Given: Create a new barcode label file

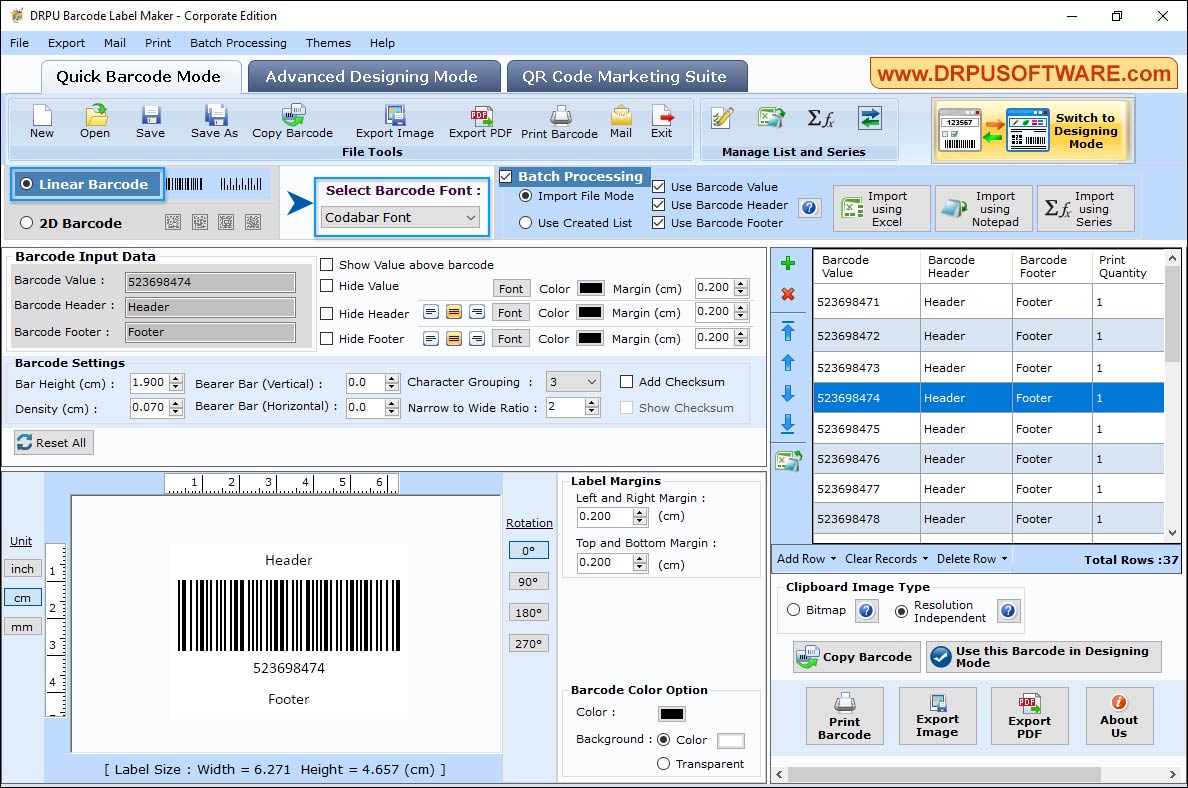Looking at the screenshot, I should 41,122.
